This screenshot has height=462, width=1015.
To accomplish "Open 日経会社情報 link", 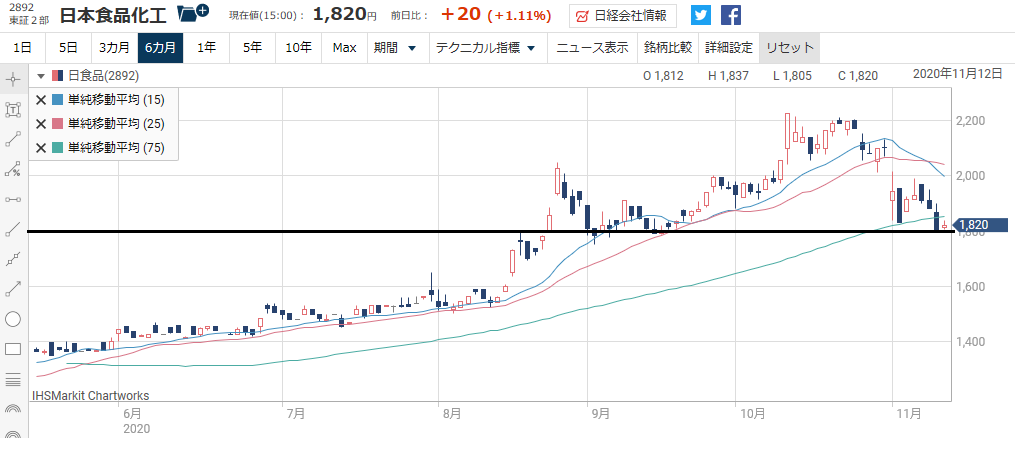I will 623,16.
